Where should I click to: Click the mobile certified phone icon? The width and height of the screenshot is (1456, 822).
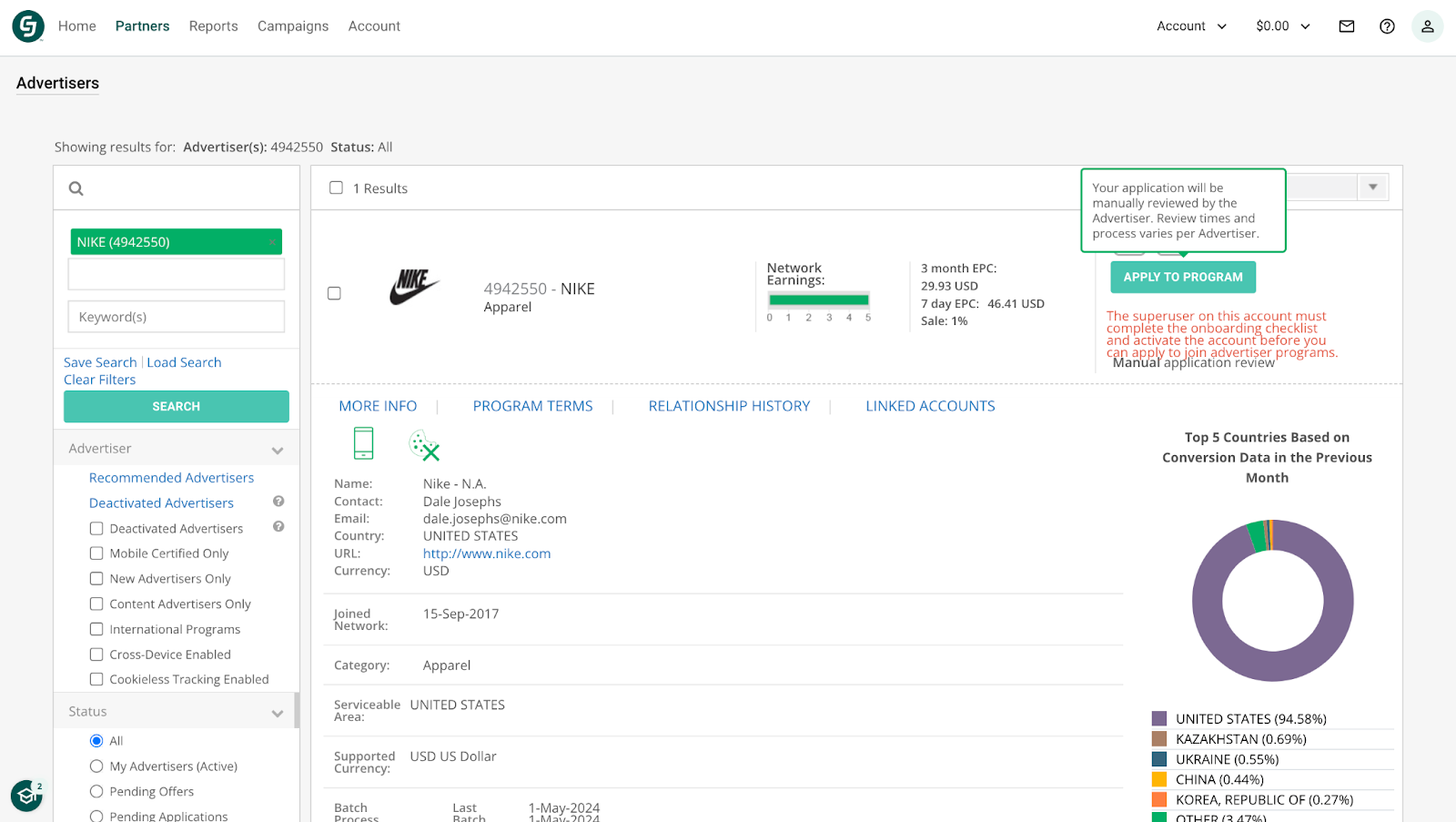click(x=364, y=443)
